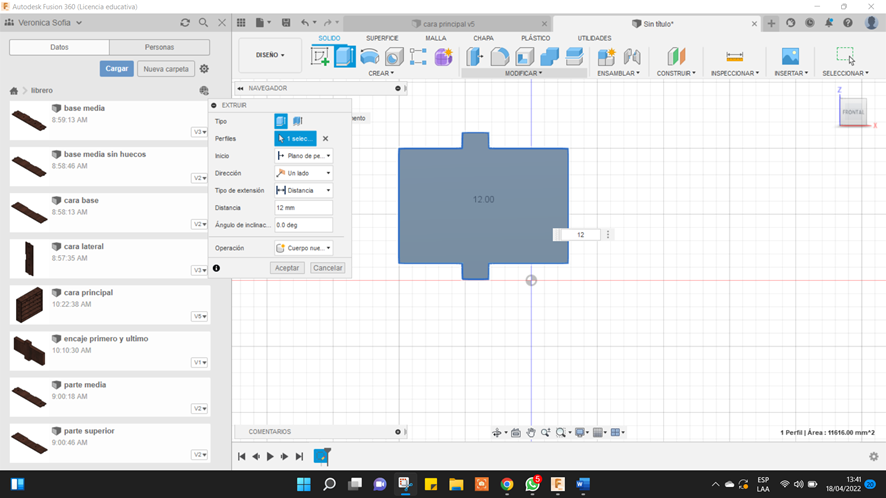Expand the MODIFICAR menu

tap(523, 73)
